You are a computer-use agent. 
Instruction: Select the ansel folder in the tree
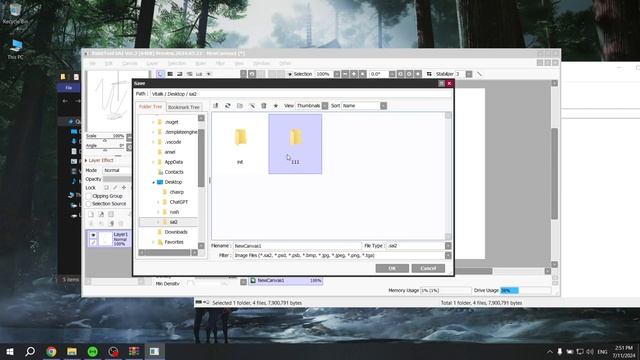point(170,152)
